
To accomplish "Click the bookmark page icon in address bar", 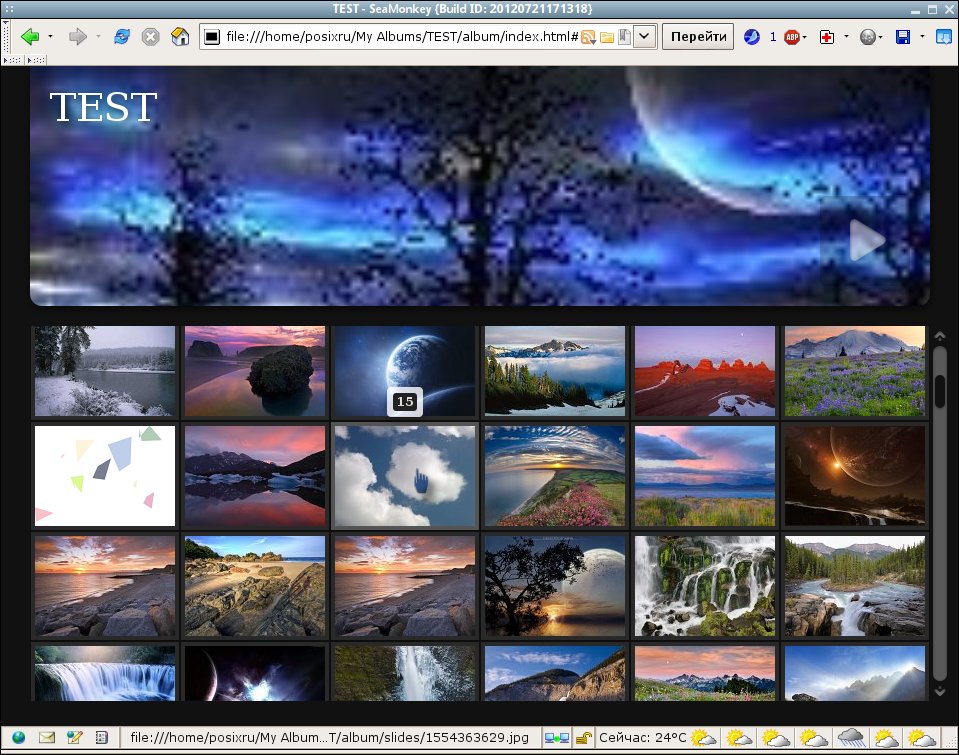I will (624, 37).
